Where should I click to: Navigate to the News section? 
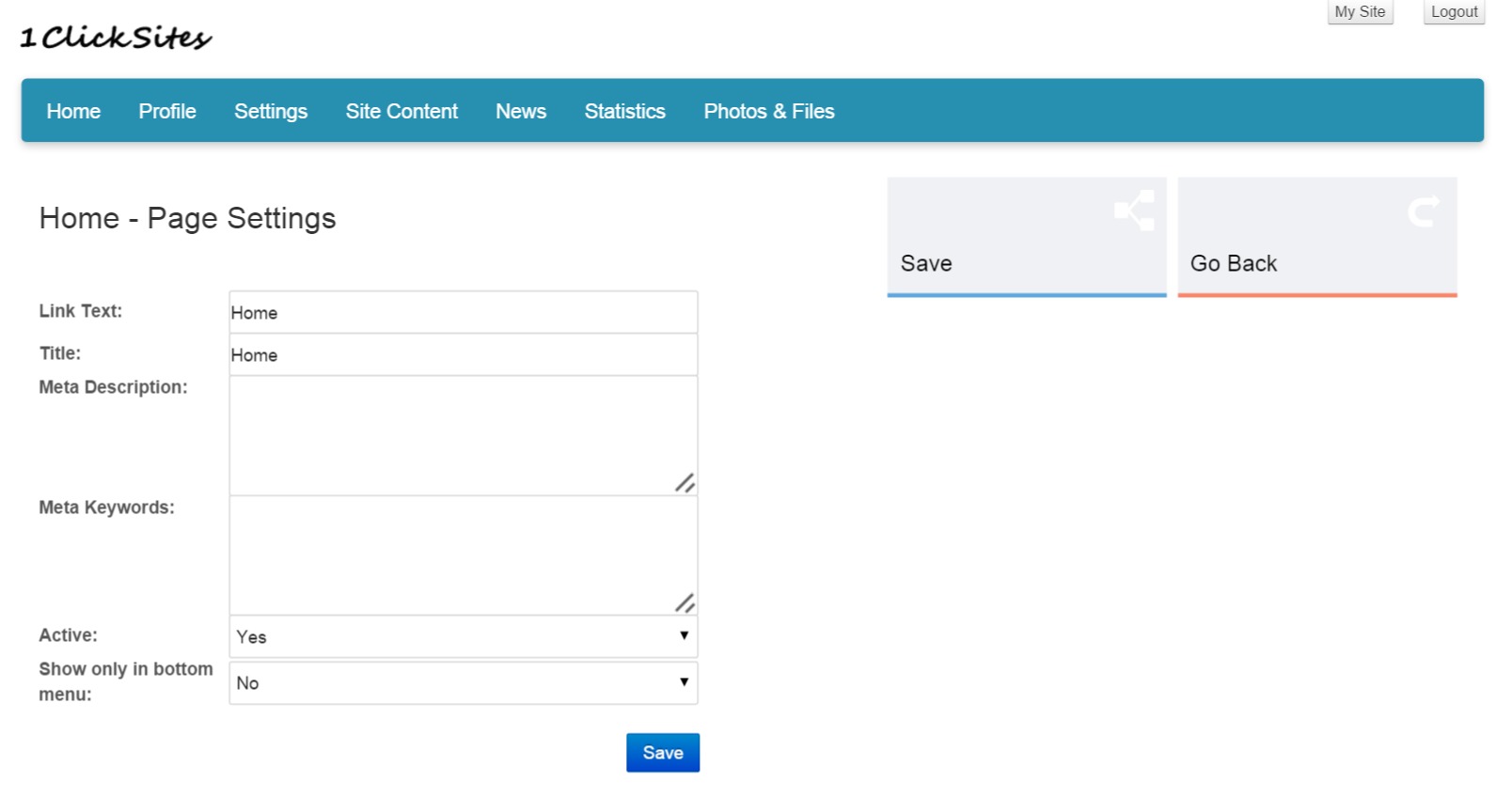click(521, 111)
